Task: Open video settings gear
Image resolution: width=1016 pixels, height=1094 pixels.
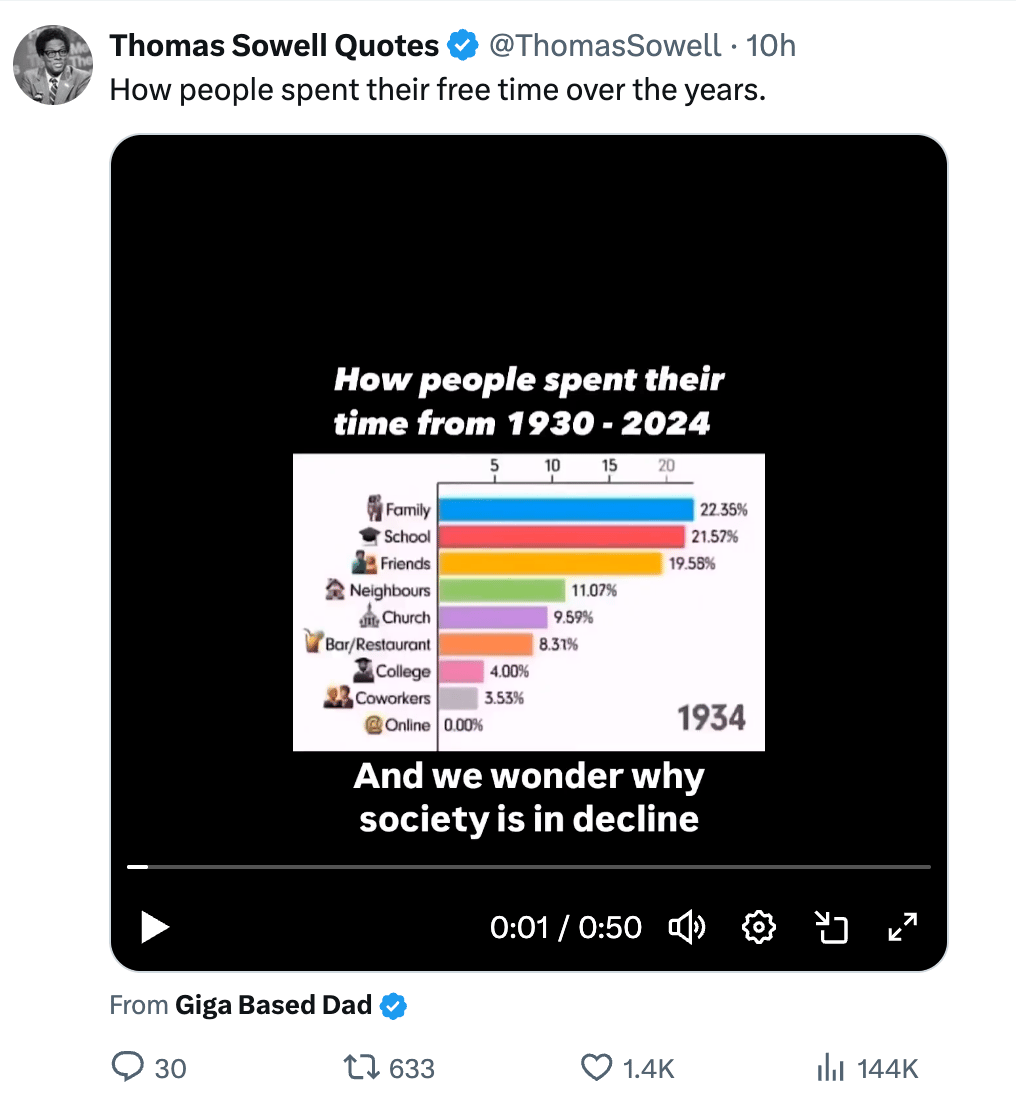Action: click(x=759, y=928)
